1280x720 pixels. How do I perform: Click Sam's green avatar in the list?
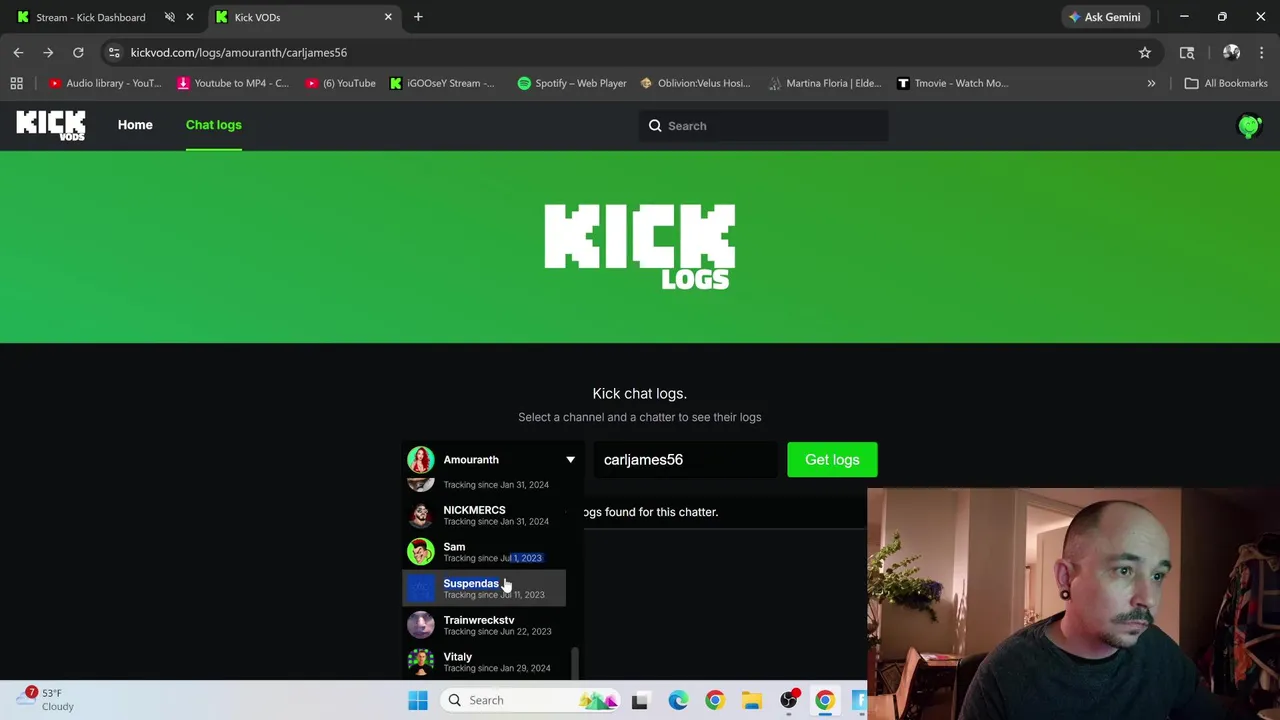pyautogui.click(x=421, y=552)
